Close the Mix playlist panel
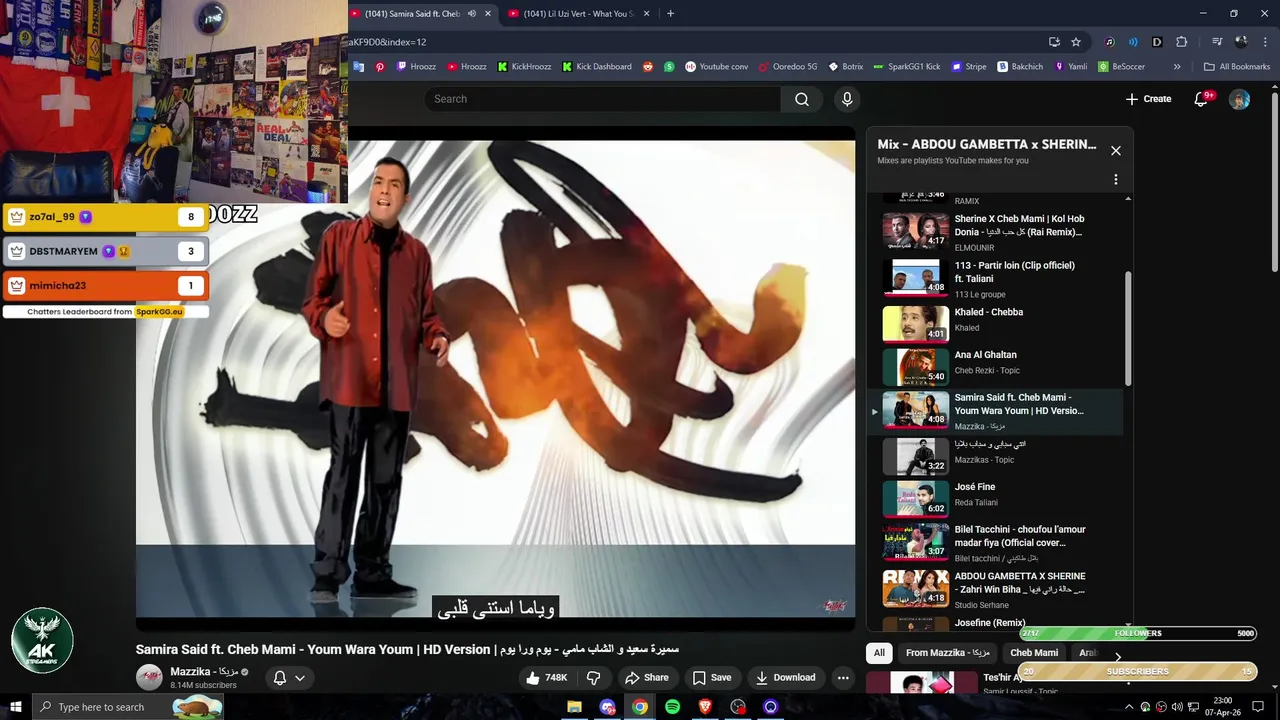The width and height of the screenshot is (1280, 720). [1116, 151]
